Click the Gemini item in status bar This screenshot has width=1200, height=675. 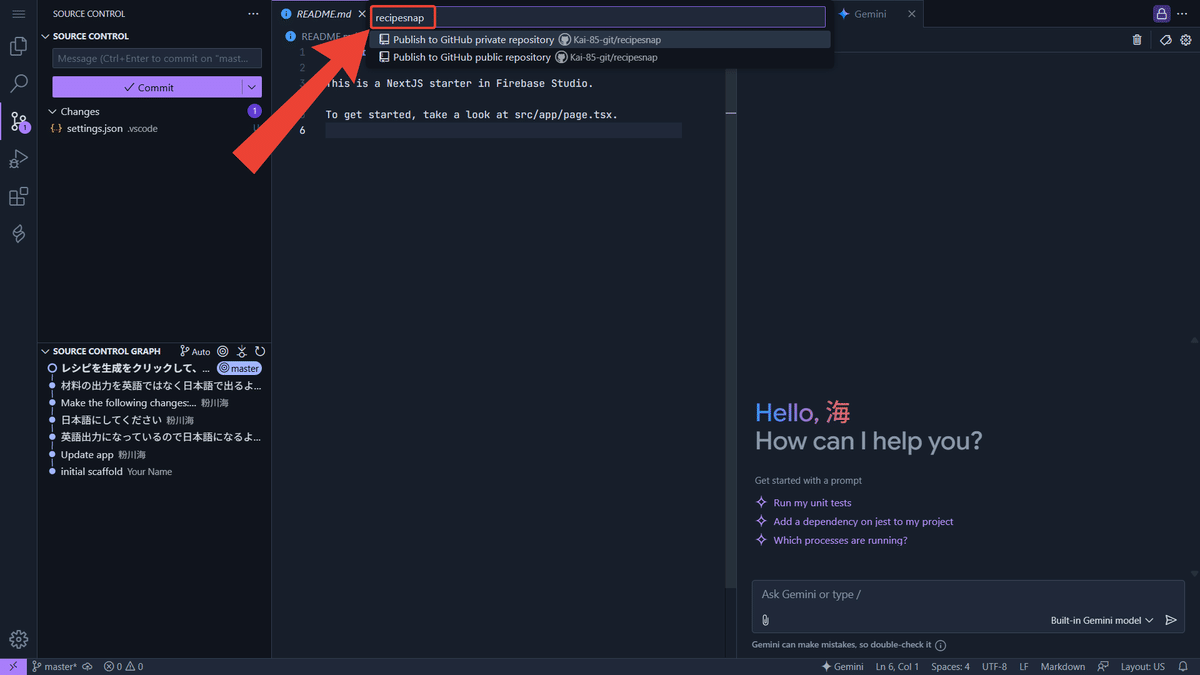(842, 666)
